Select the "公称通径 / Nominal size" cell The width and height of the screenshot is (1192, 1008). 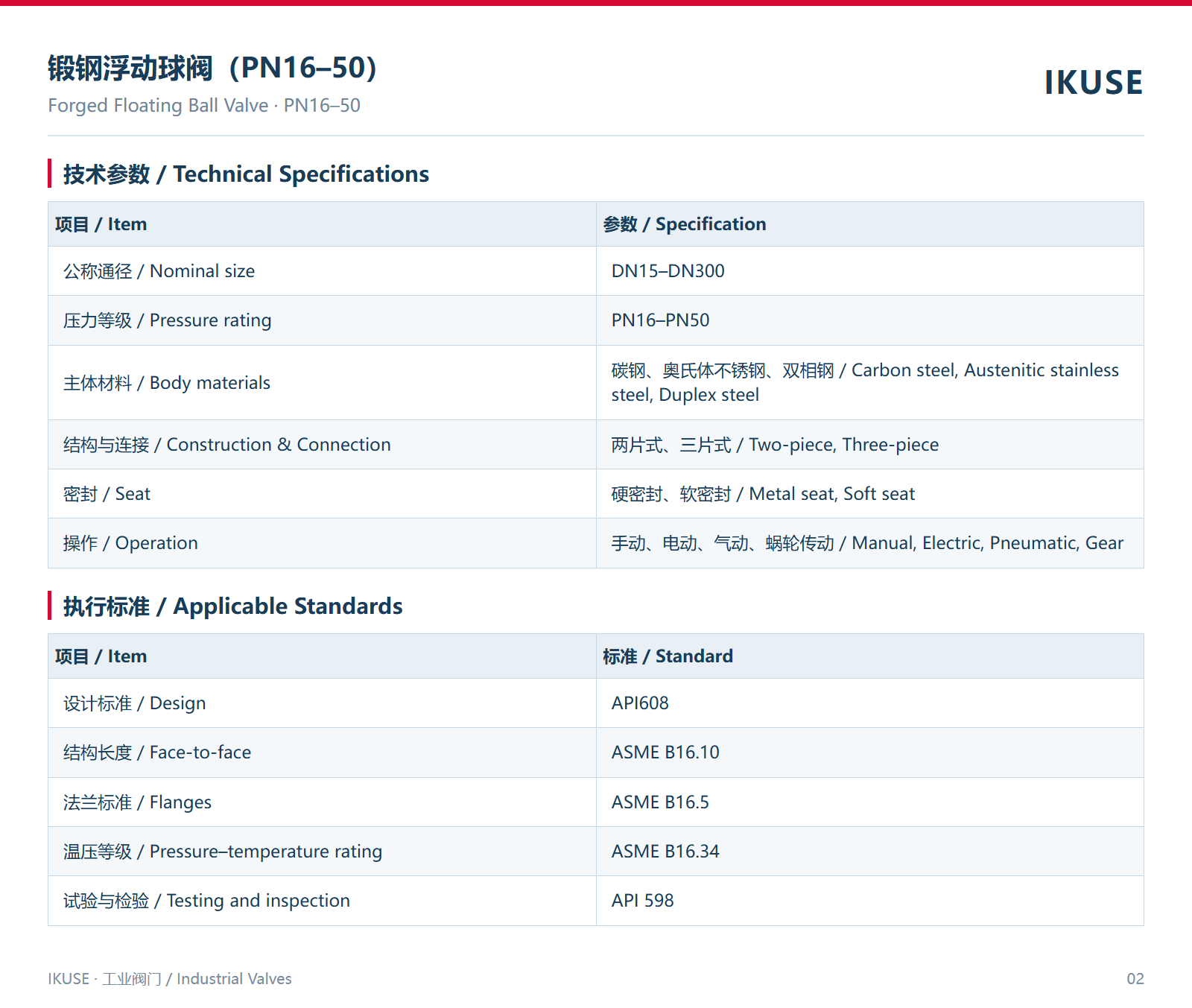[322, 271]
